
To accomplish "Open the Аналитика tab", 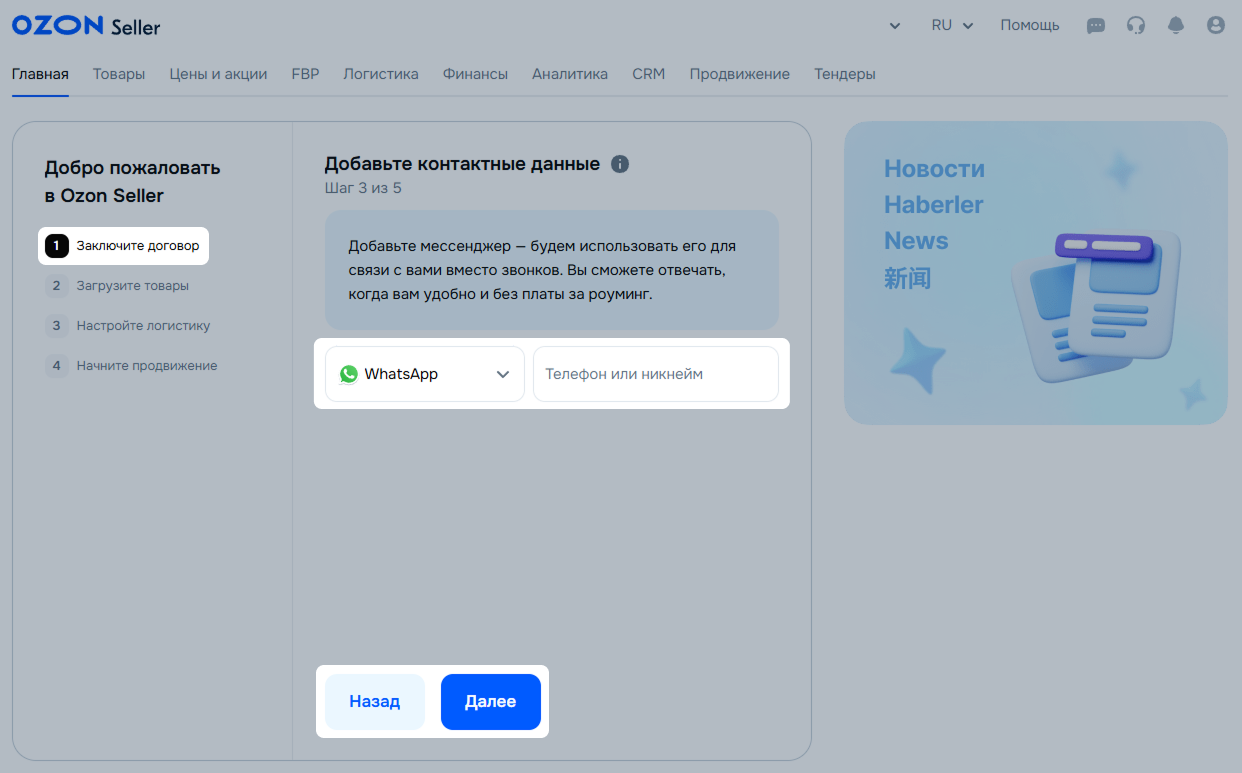I will click(x=570, y=74).
